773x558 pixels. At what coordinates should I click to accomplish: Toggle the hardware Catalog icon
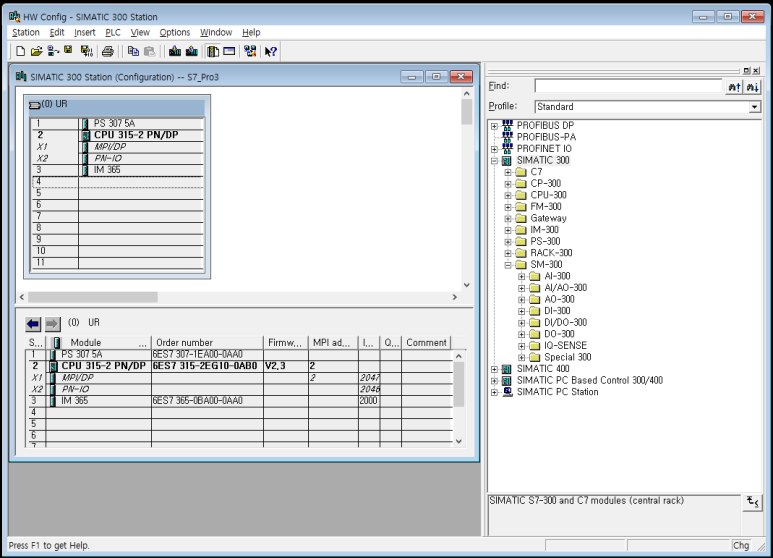(213, 51)
